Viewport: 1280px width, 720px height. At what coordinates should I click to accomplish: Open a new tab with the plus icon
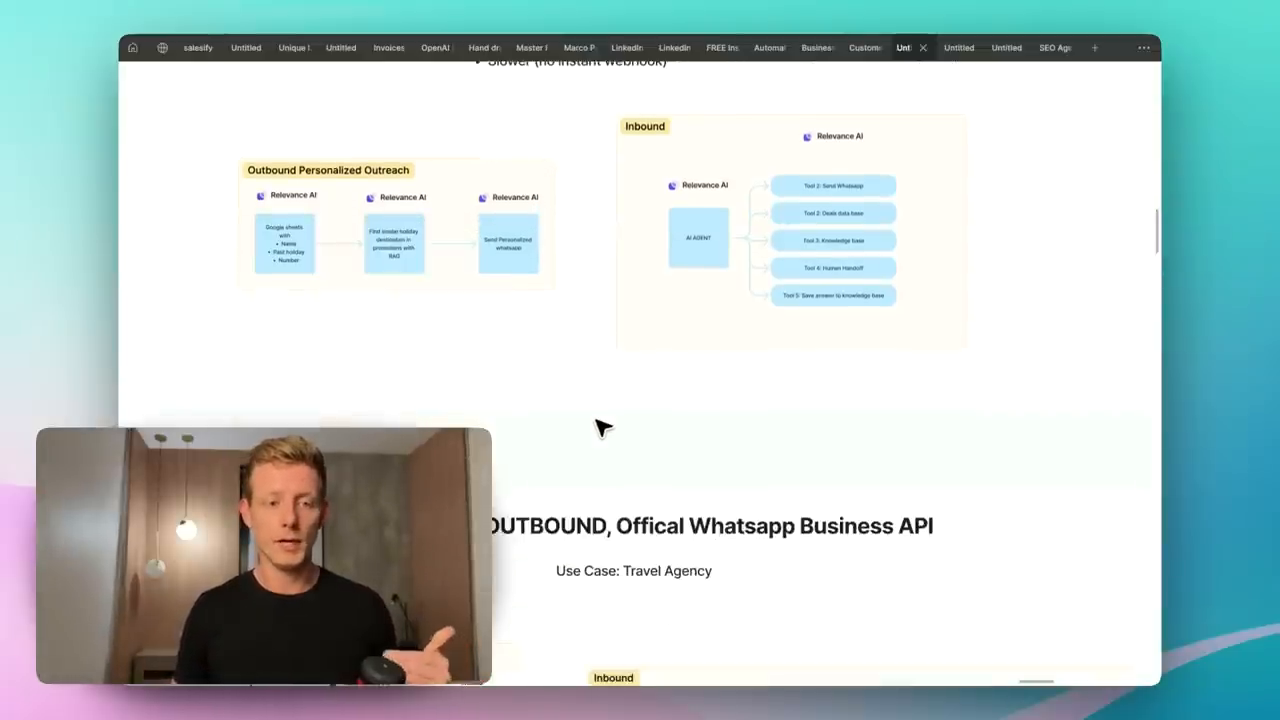[1094, 47]
